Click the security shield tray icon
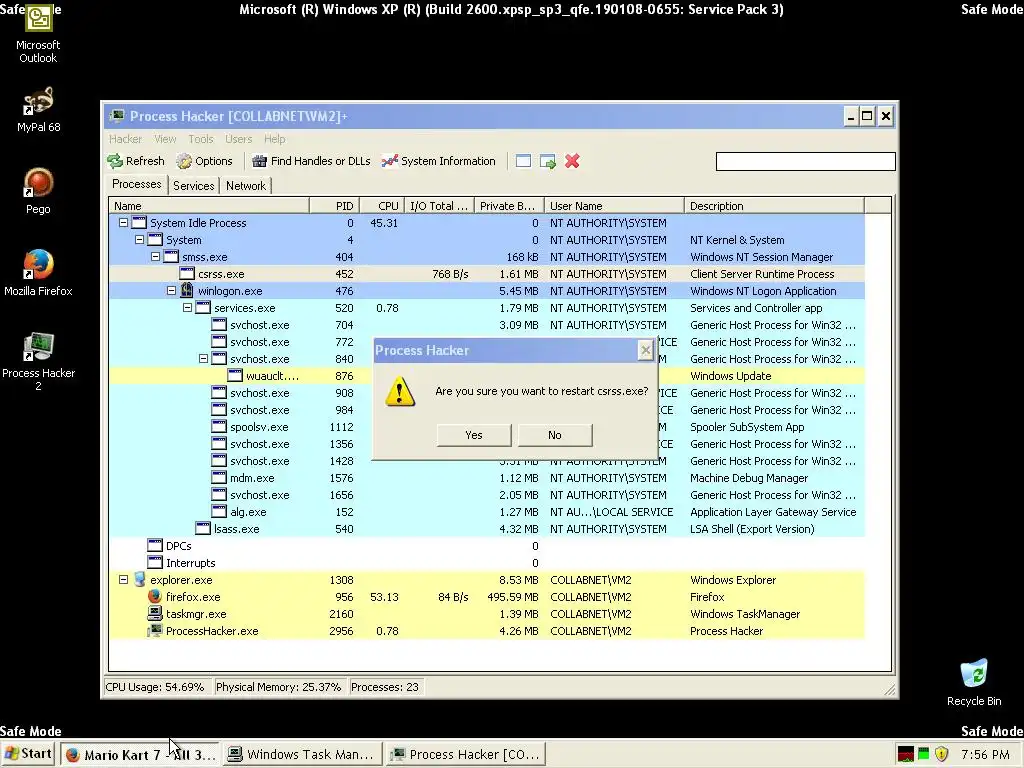Viewport: 1024px width, 768px height. [x=941, y=754]
